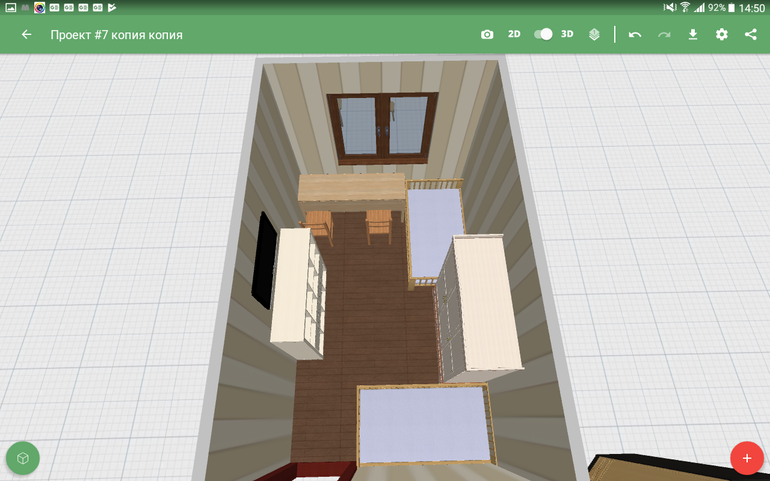
Task: Tap the project title "Проект #7 копия копия"
Action: pyautogui.click(x=116, y=35)
